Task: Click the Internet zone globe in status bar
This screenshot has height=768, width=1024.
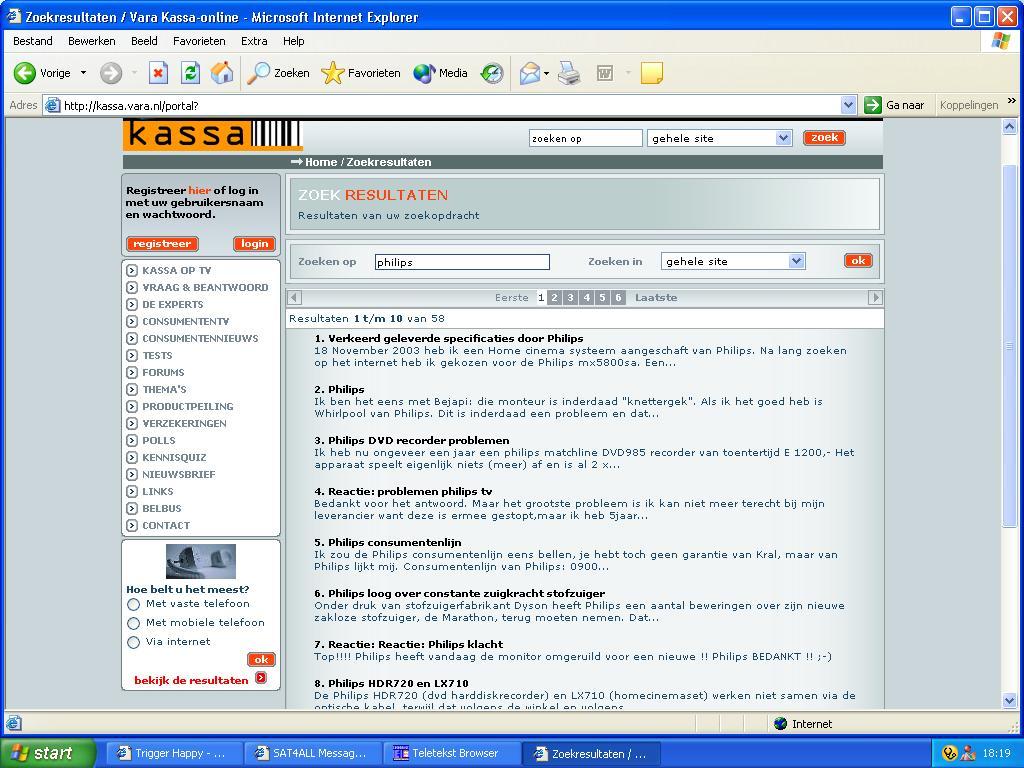Action: click(x=780, y=724)
